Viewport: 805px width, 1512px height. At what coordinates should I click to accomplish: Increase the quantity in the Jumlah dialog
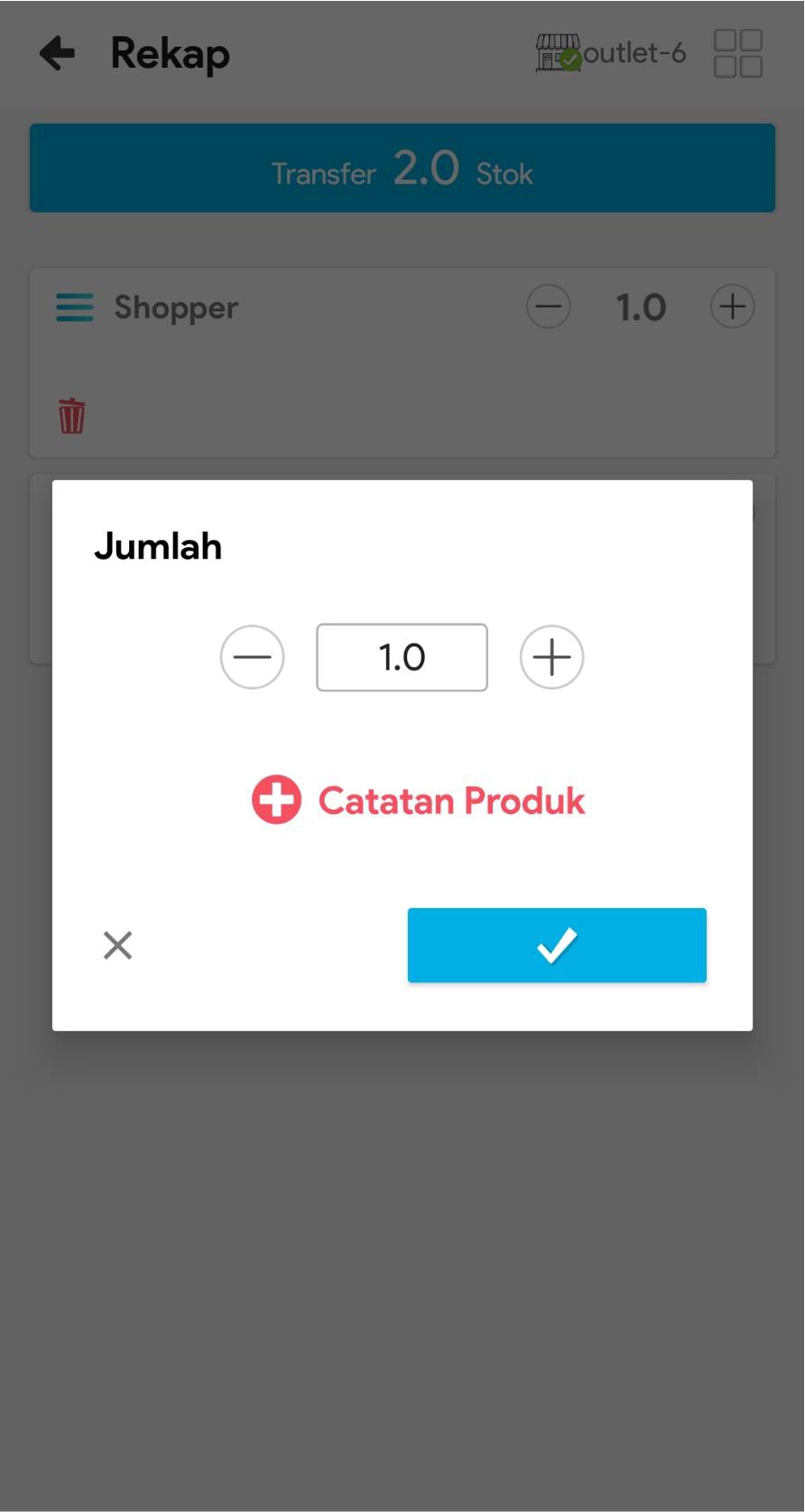click(551, 657)
